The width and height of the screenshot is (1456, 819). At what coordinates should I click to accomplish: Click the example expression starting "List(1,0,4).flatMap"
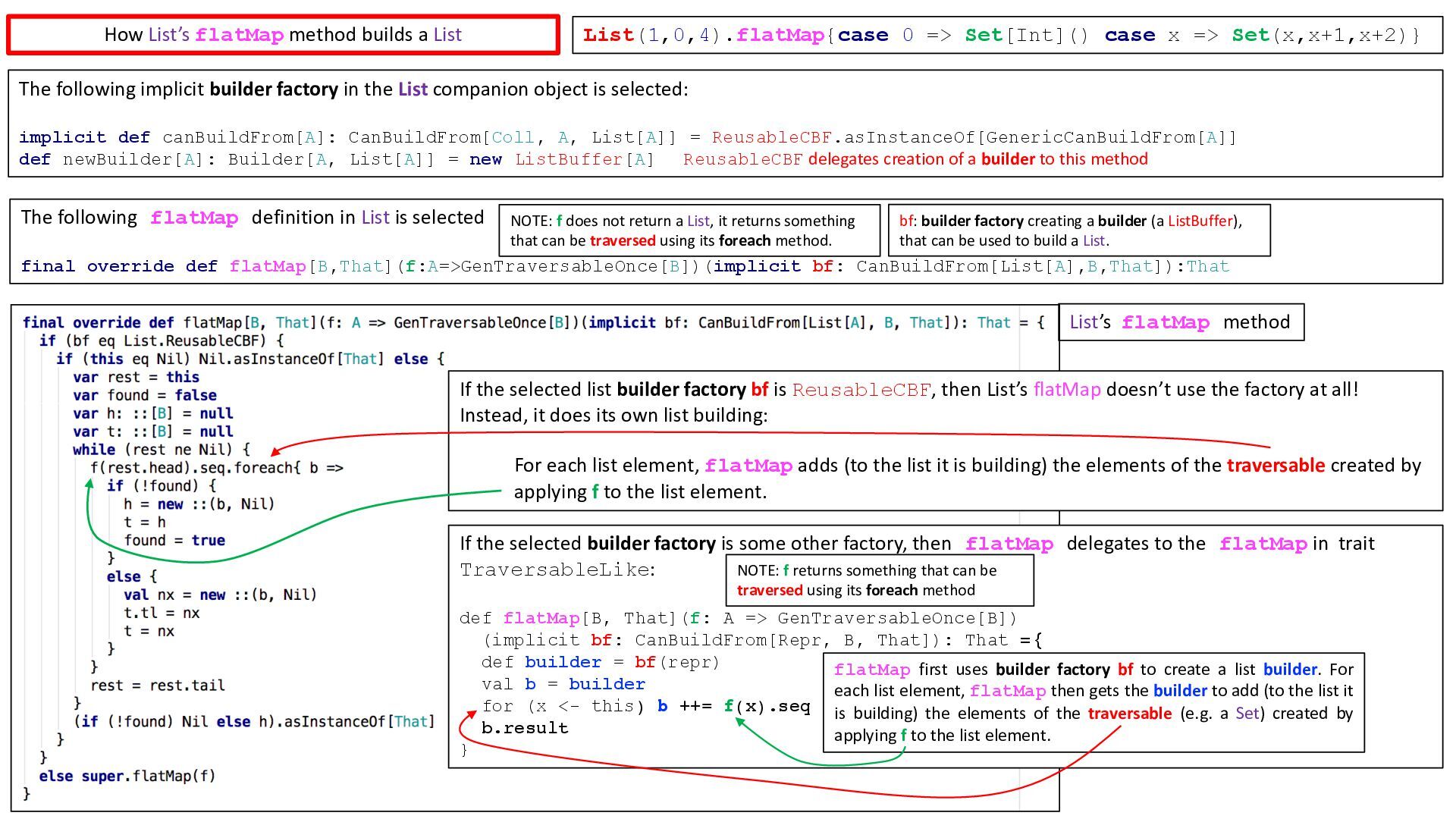1002,35
